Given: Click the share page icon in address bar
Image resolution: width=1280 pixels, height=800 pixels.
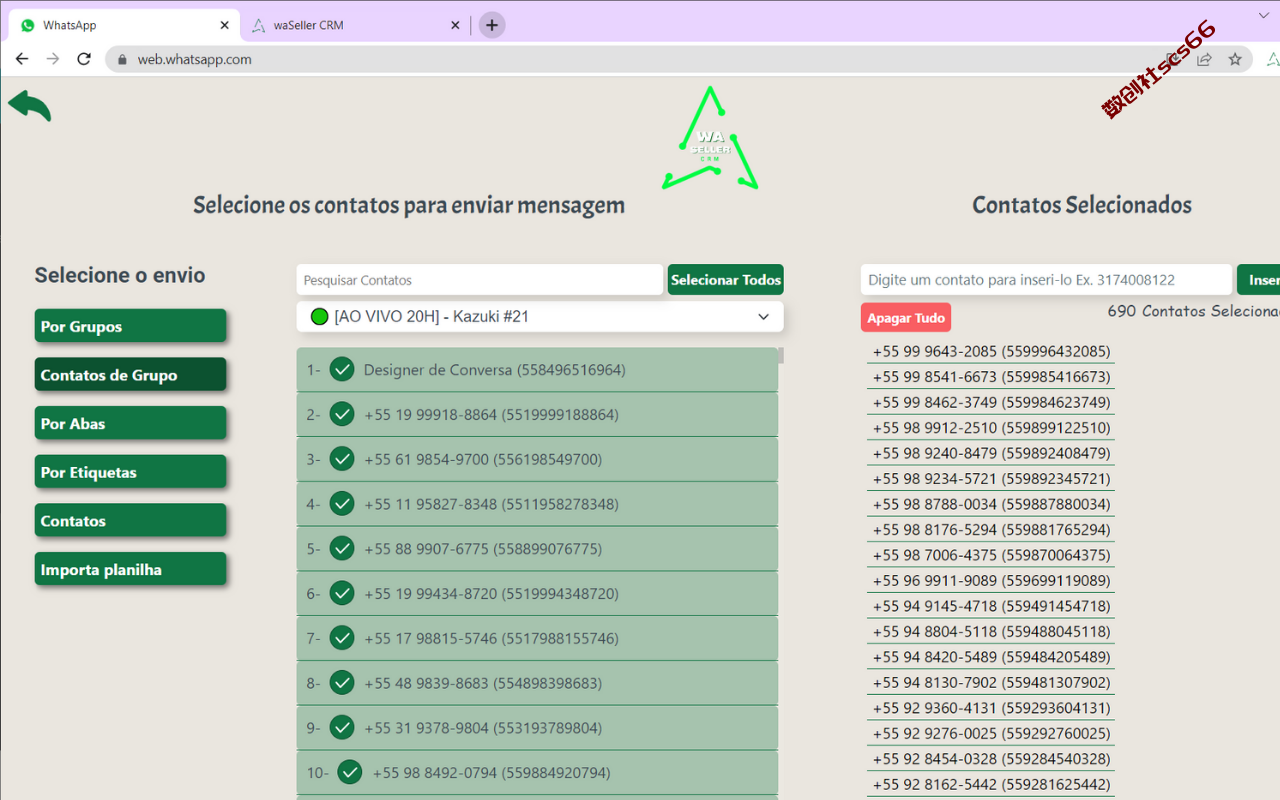Looking at the screenshot, I should tap(1204, 59).
